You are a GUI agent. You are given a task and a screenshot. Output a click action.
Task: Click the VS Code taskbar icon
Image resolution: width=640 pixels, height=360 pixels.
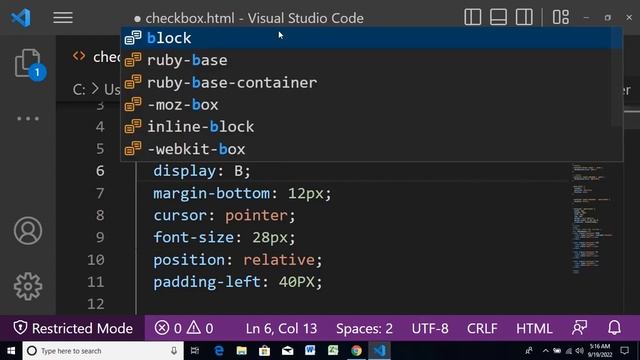click(x=380, y=351)
